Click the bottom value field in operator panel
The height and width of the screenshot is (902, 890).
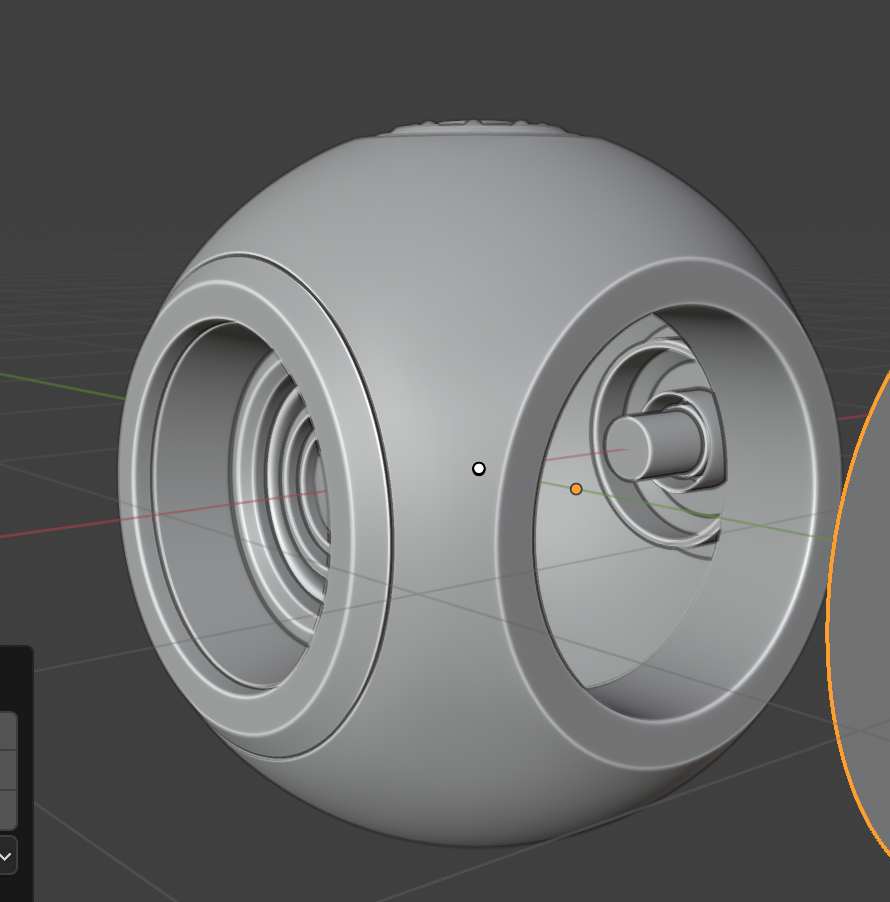[7, 809]
